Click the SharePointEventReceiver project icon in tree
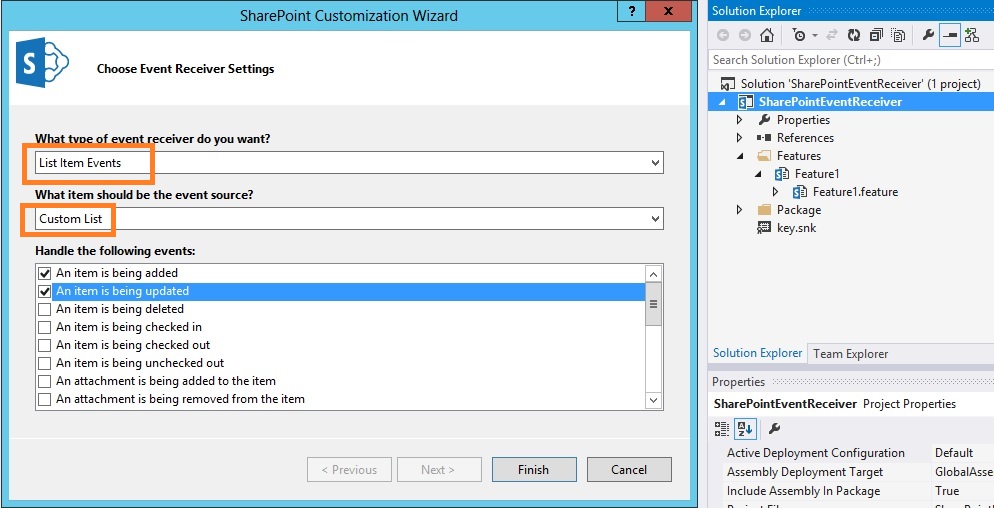 coord(746,102)
